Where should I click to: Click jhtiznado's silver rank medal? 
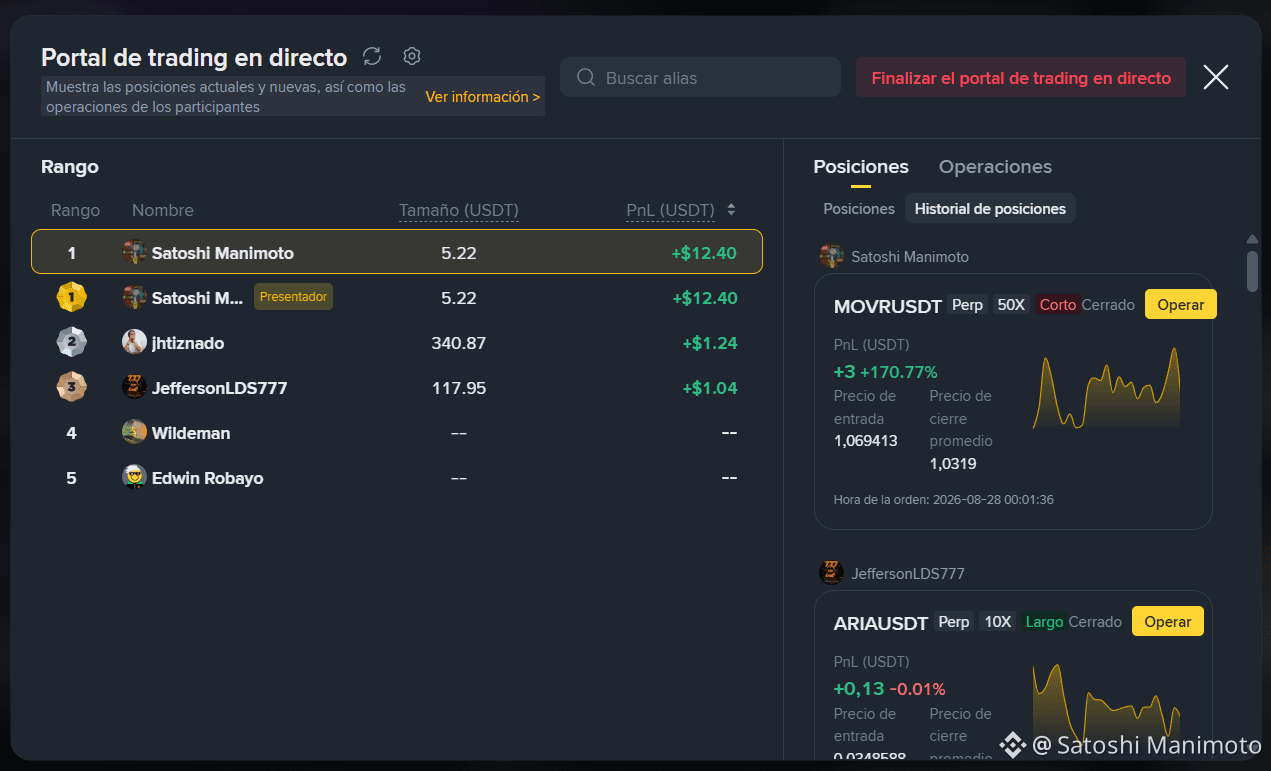tap(71, 342)
